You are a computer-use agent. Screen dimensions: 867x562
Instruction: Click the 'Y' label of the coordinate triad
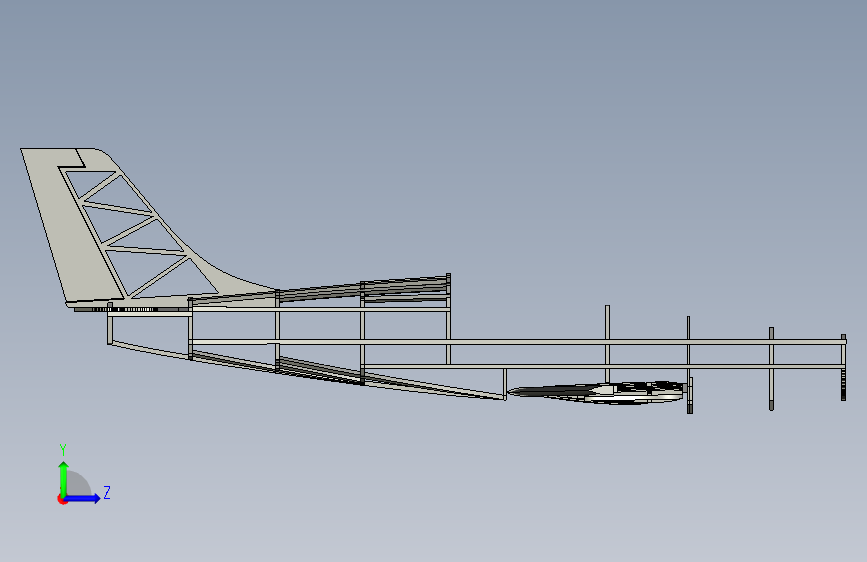click(63, 450)
